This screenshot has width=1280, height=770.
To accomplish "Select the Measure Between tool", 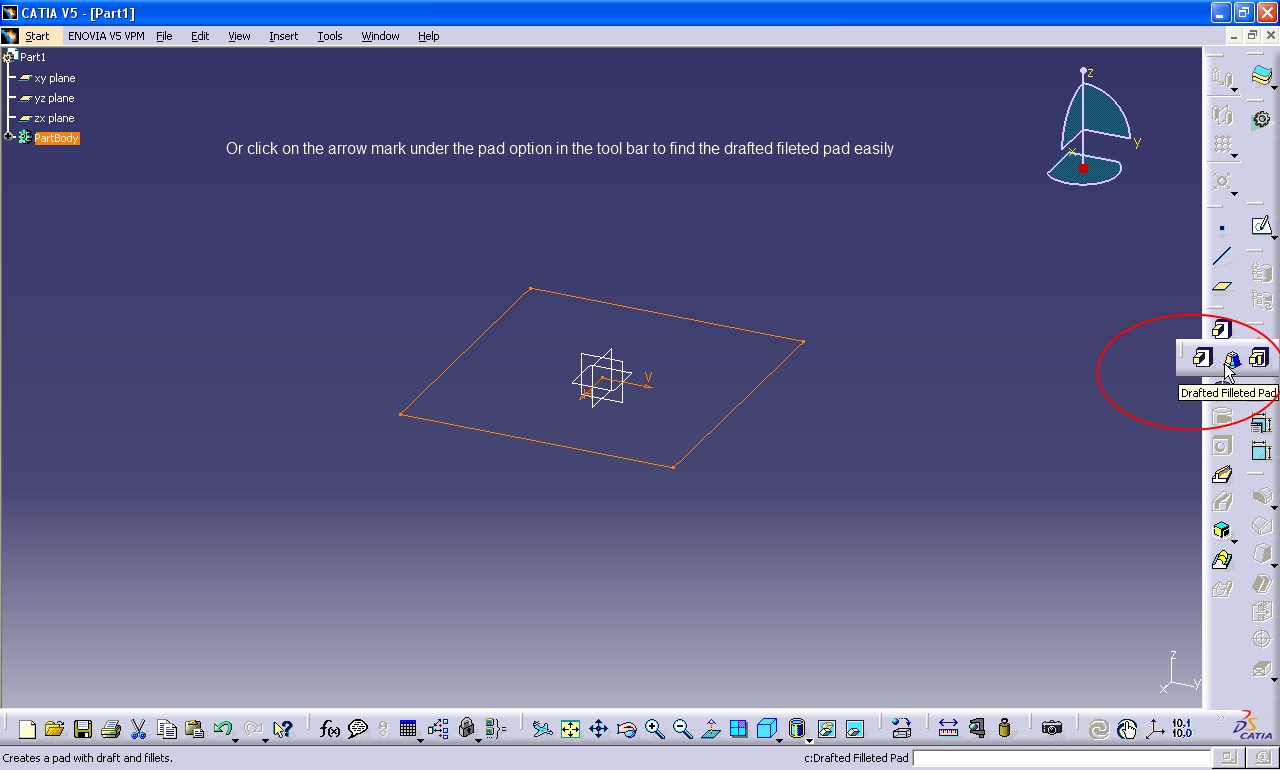I will tap(948, 729).
